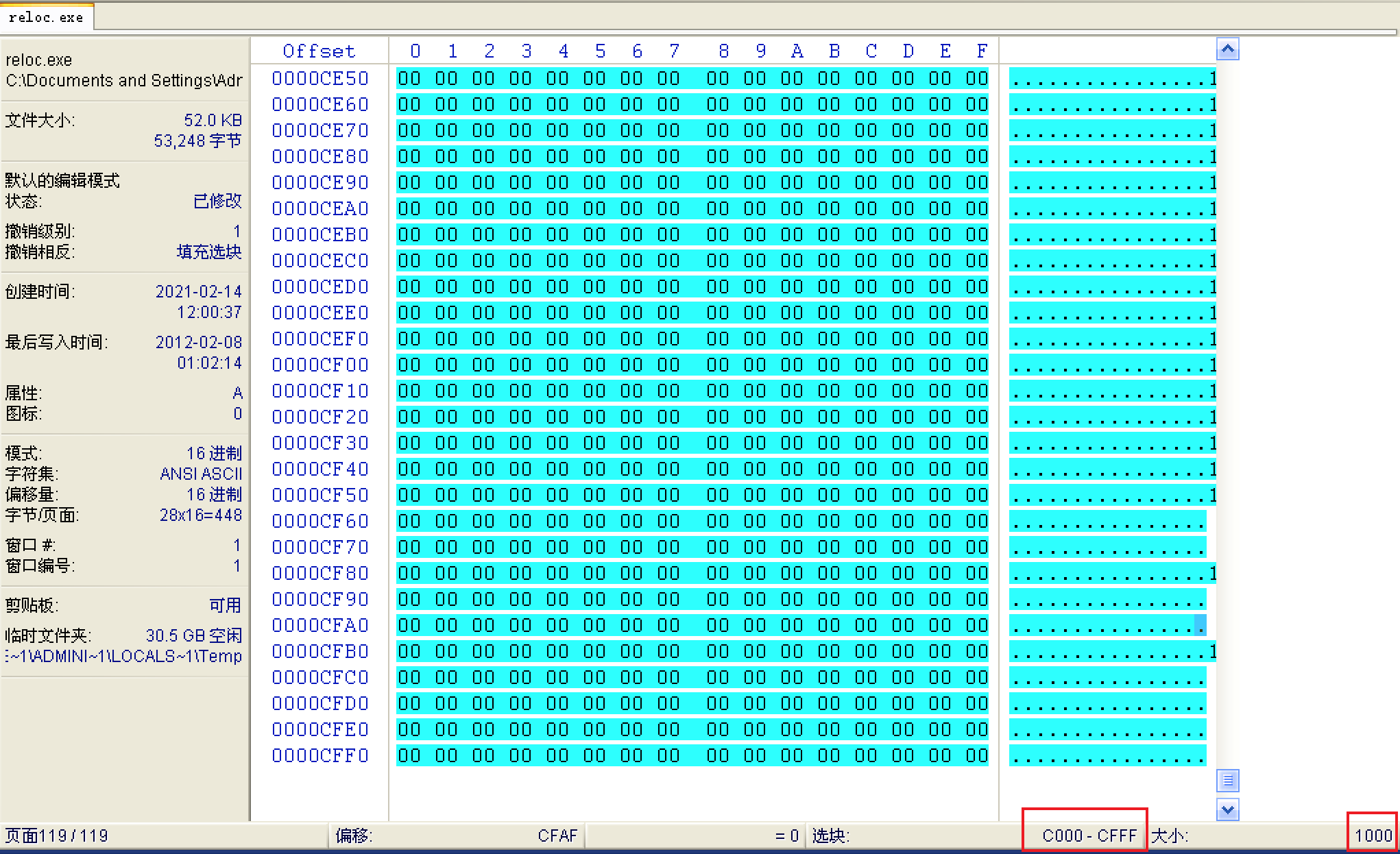The width and height of the screenshot is (1400, 854).
Task: Click the hex column header 0
Action: click(415, 51)
